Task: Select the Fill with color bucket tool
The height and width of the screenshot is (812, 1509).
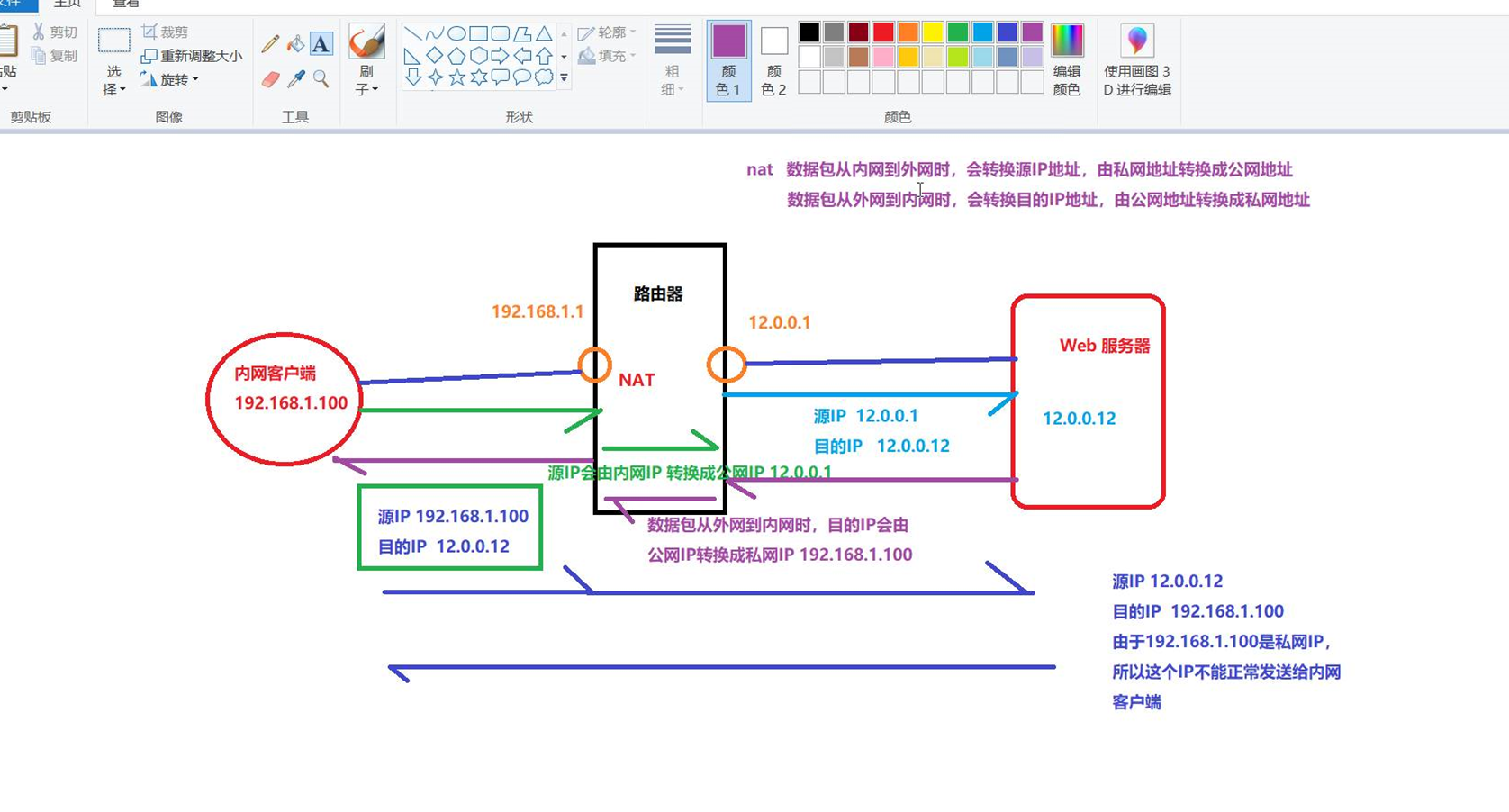Action: [295, 44]
